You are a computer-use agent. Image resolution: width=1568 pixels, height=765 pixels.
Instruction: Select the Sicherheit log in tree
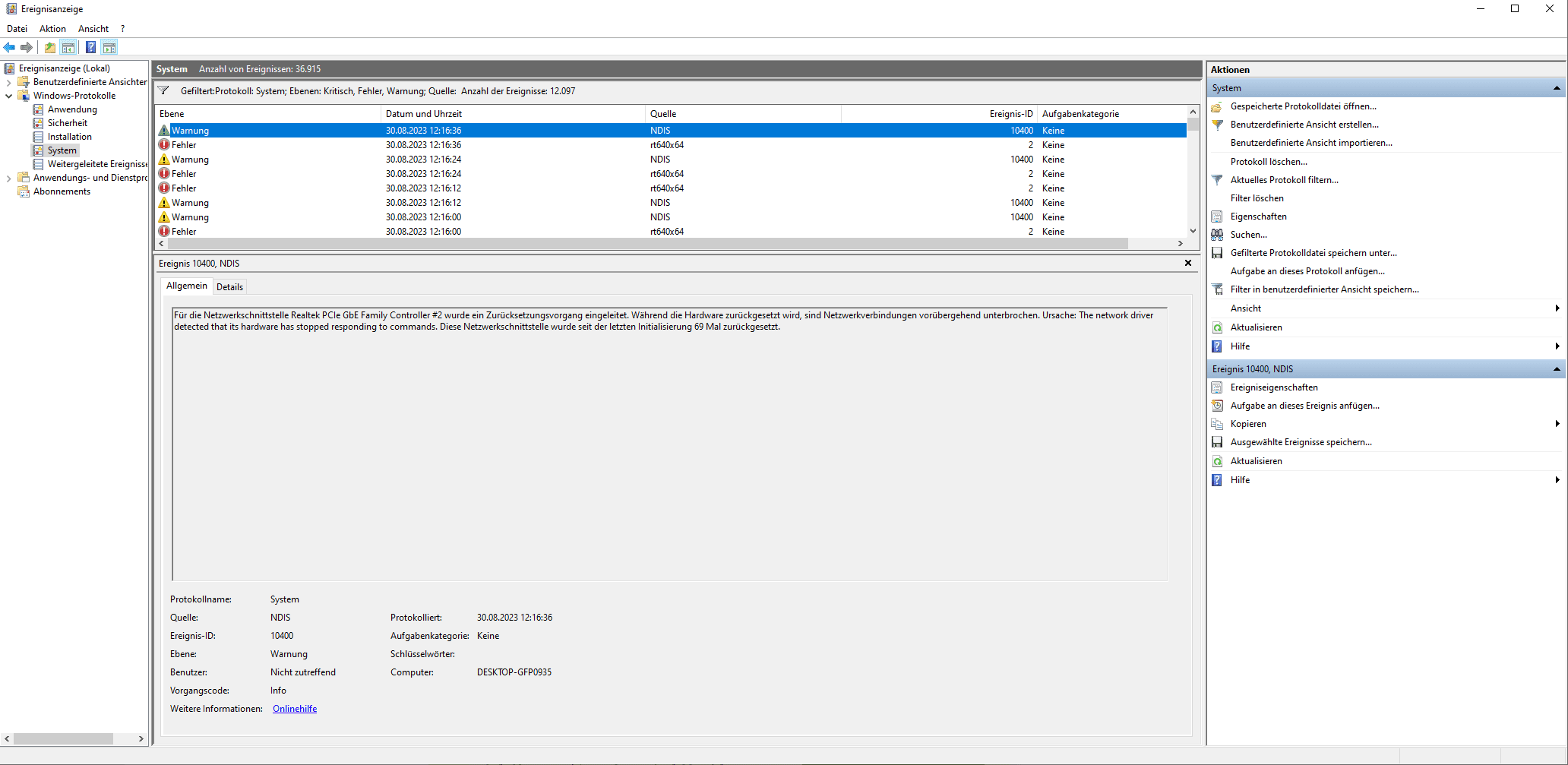68,123
